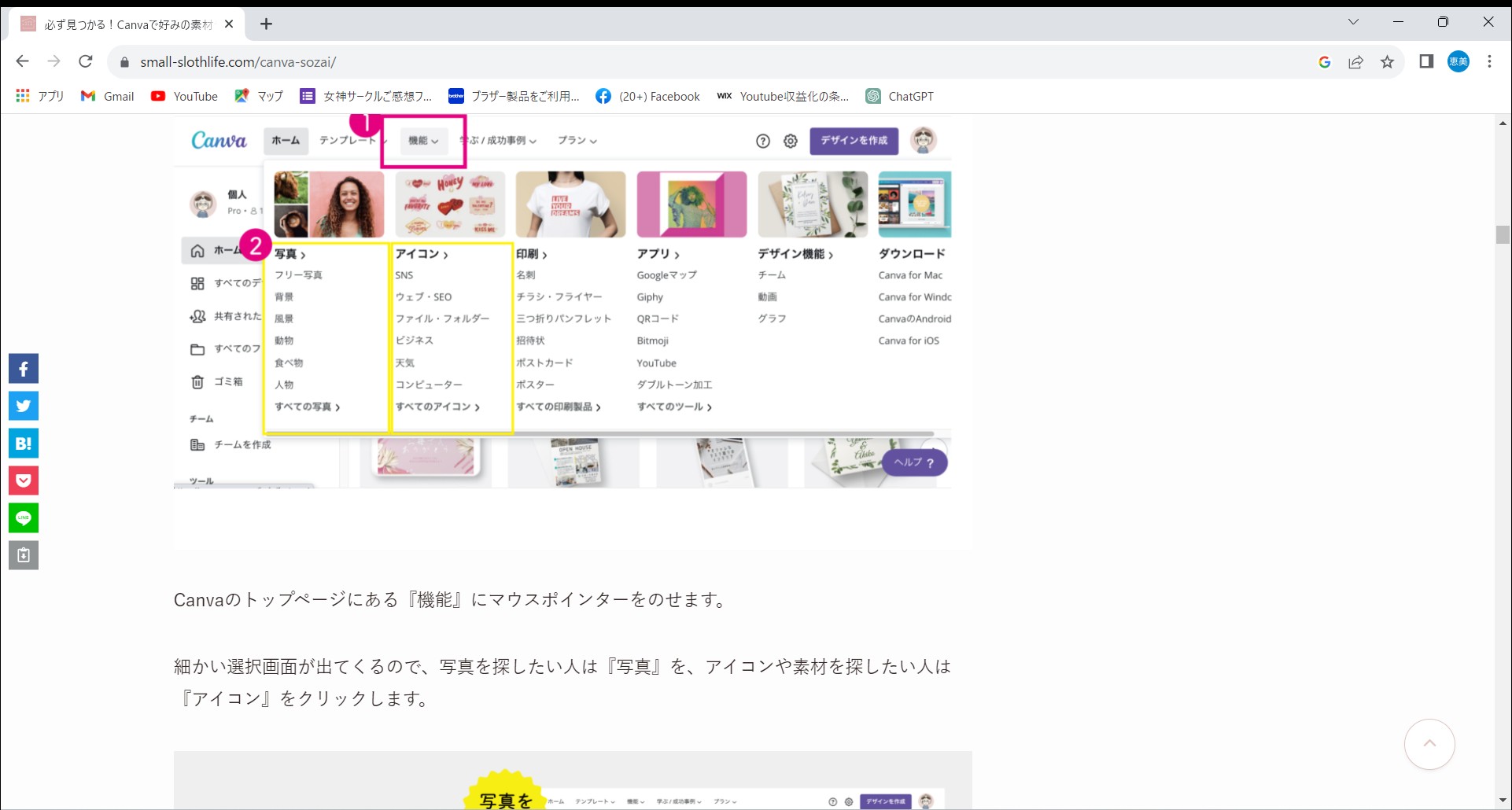Viewport: 1512px width, 810px height.
Task: Open the マップ bookmark
Action: coord(259,96)
